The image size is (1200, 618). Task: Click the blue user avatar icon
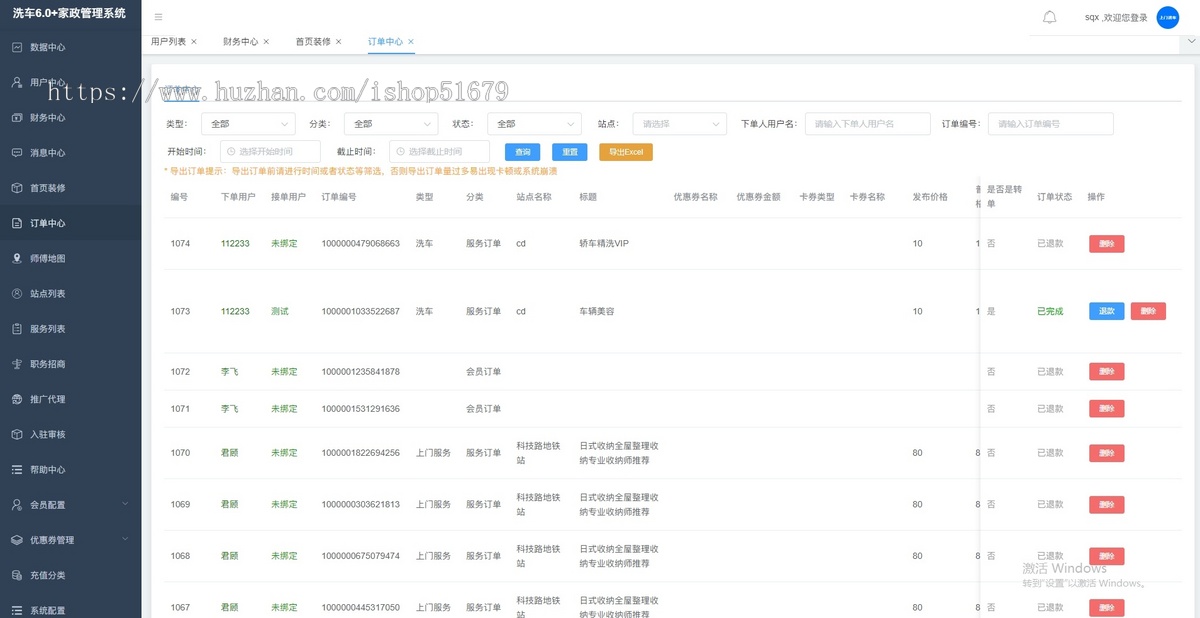[x=1167, y=18]
